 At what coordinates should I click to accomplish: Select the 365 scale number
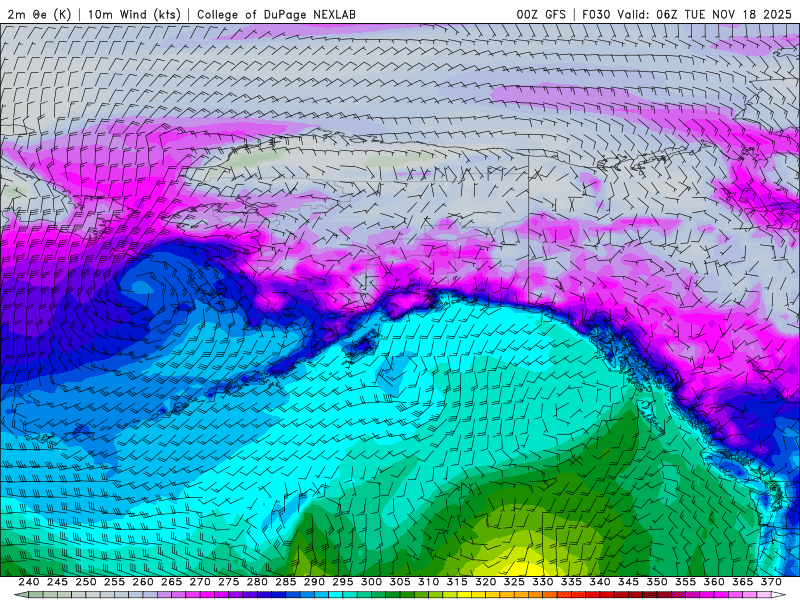coord(743,582)
